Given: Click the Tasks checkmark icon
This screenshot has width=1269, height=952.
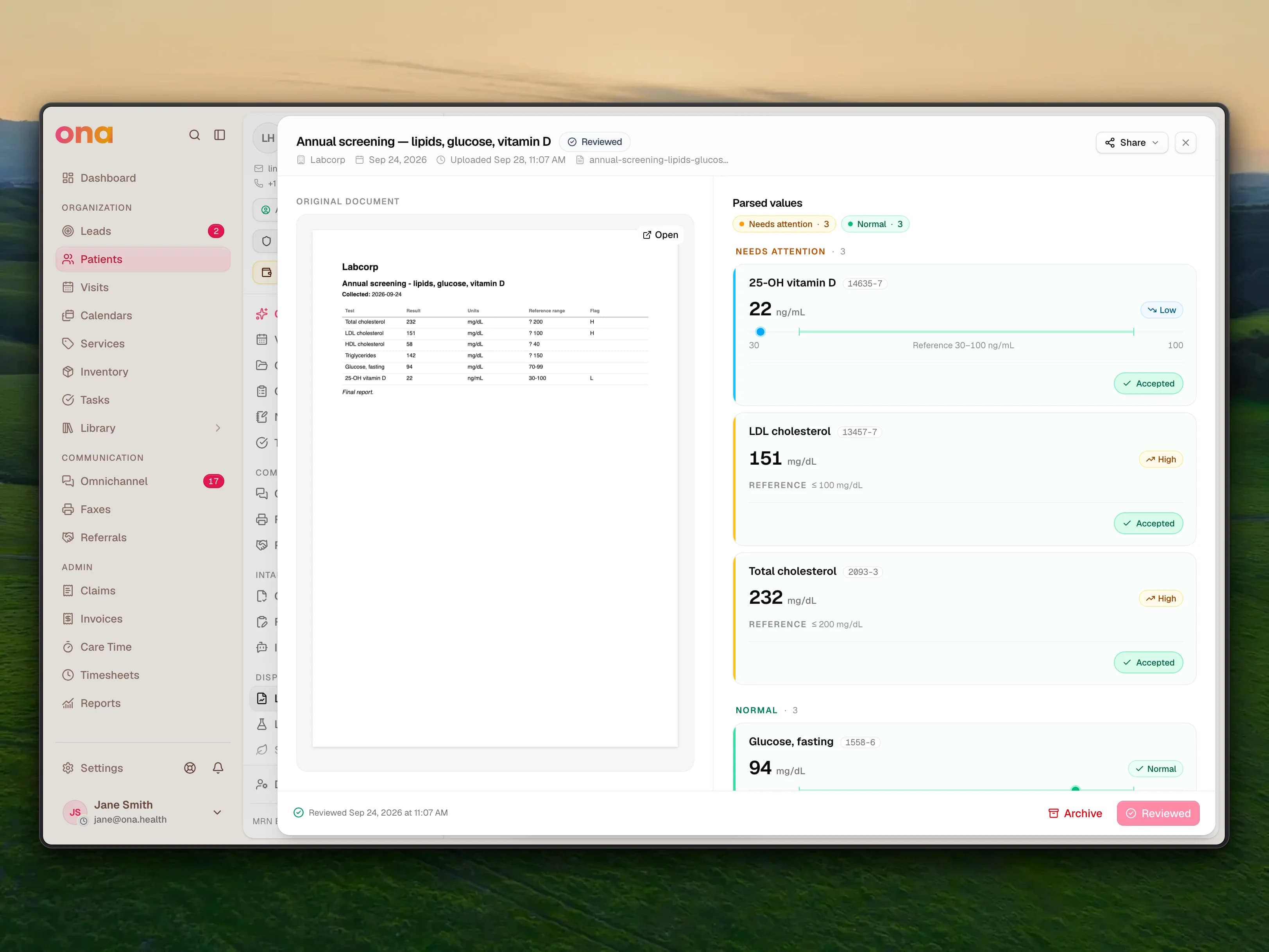Looking at the screenshot, I should click(x=68, y=400).
